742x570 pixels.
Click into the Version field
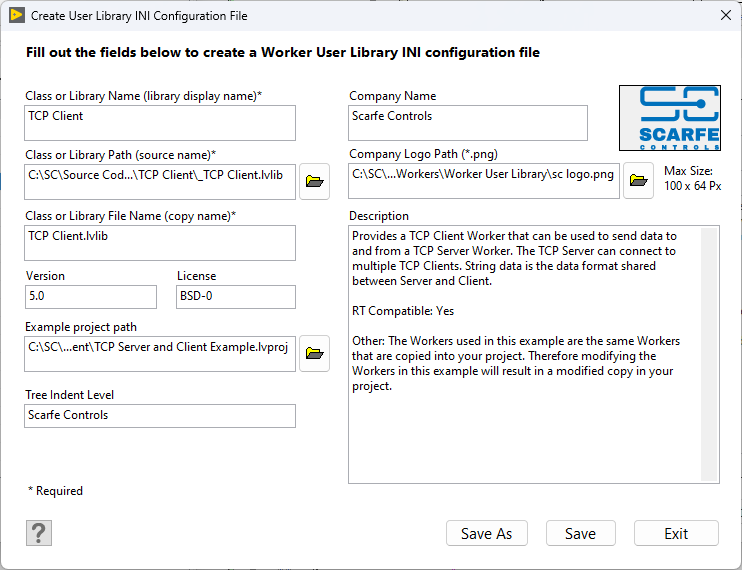point(90,297)
